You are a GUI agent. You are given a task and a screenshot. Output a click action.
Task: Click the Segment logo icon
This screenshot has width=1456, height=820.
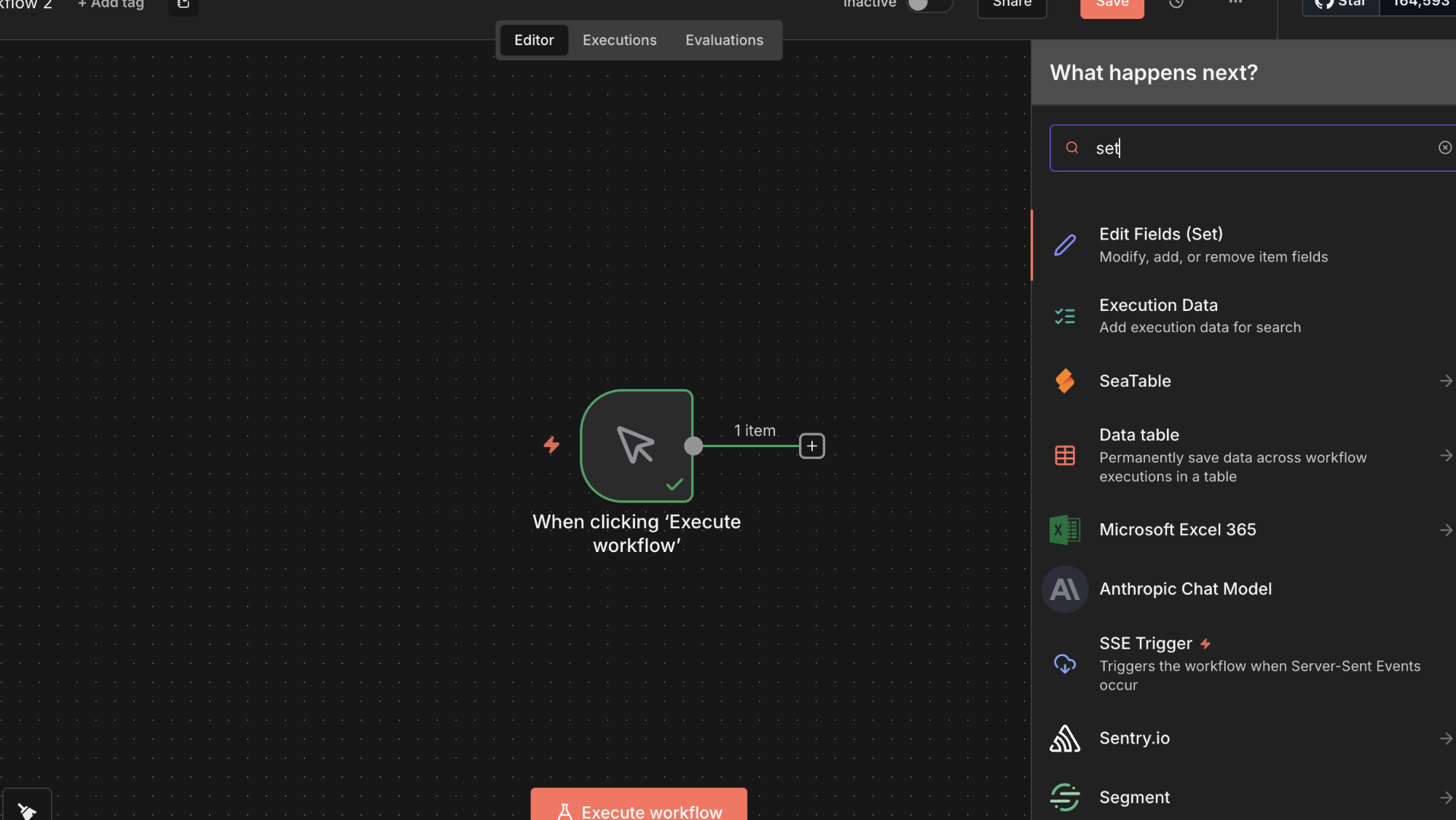click(1065, 797)
